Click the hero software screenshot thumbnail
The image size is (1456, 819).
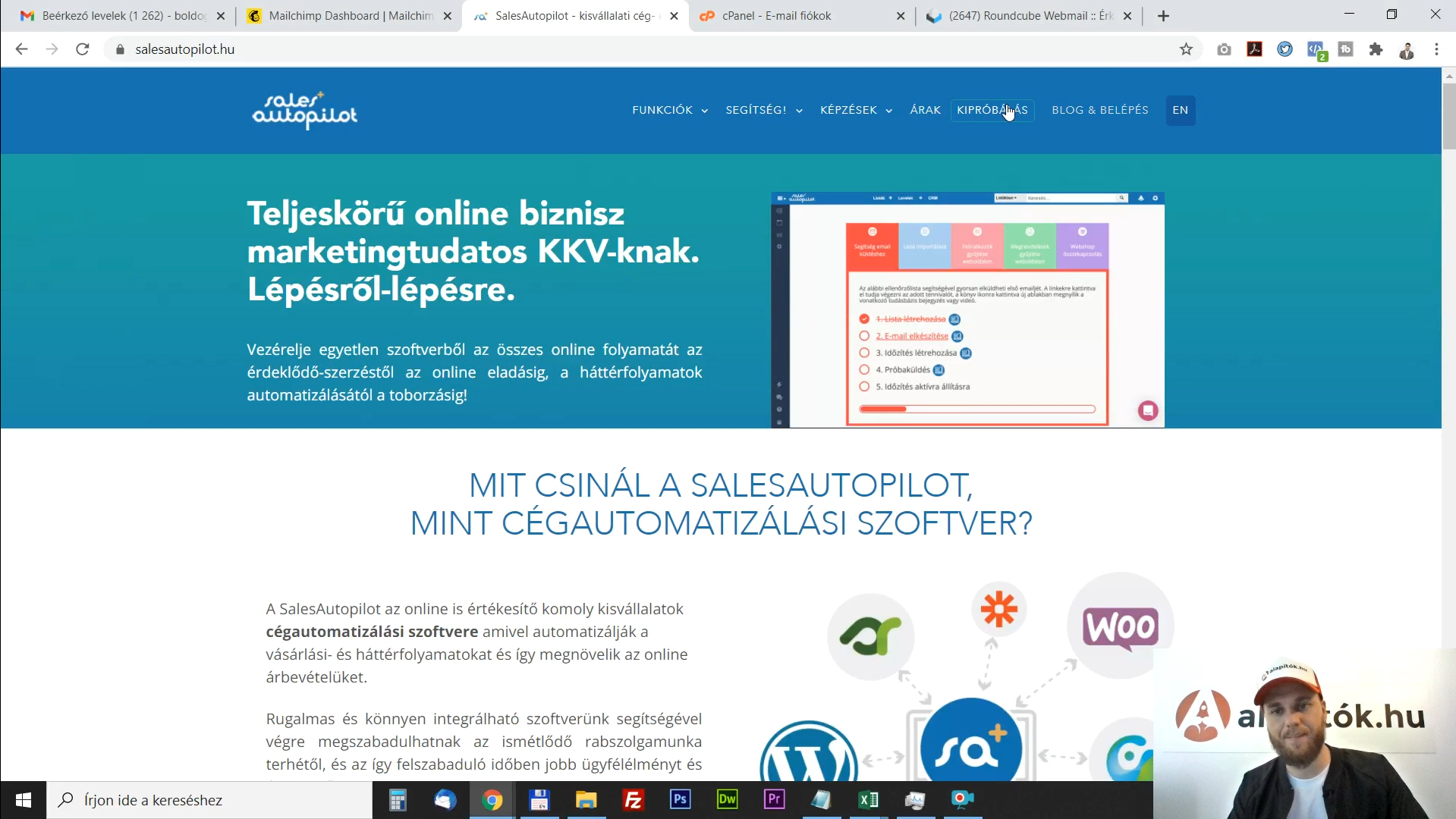[967, 310]
